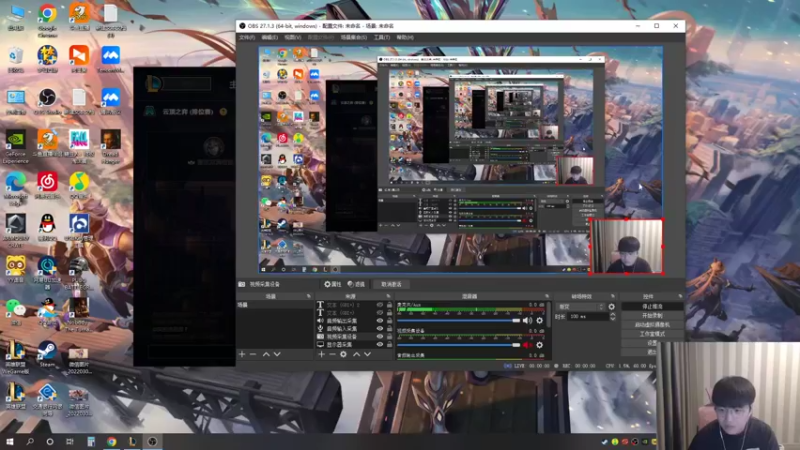Open View menu in OBS
This screenshot has width=800, height=450.
[292, 37]
